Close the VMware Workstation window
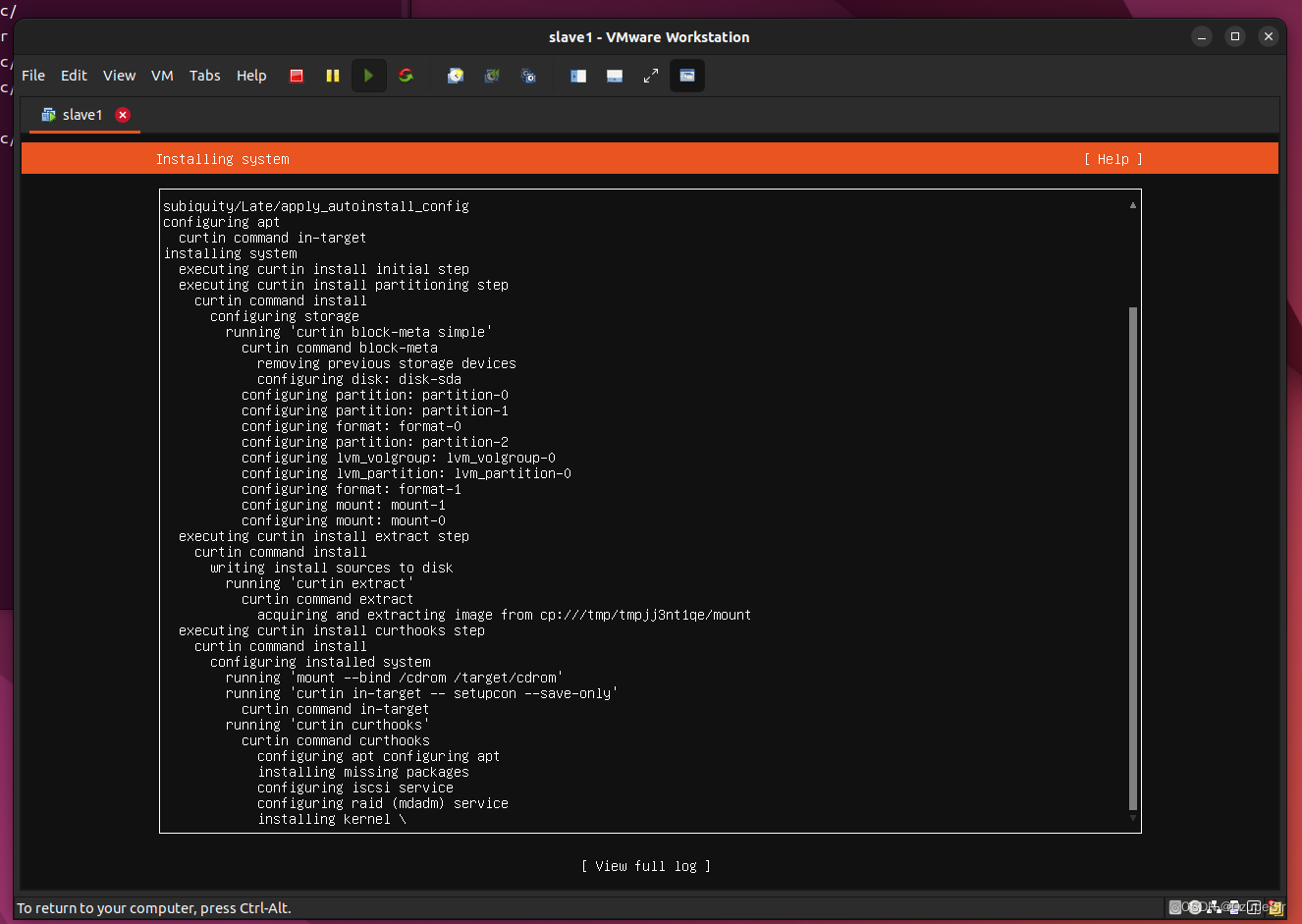 [1269, 36]
